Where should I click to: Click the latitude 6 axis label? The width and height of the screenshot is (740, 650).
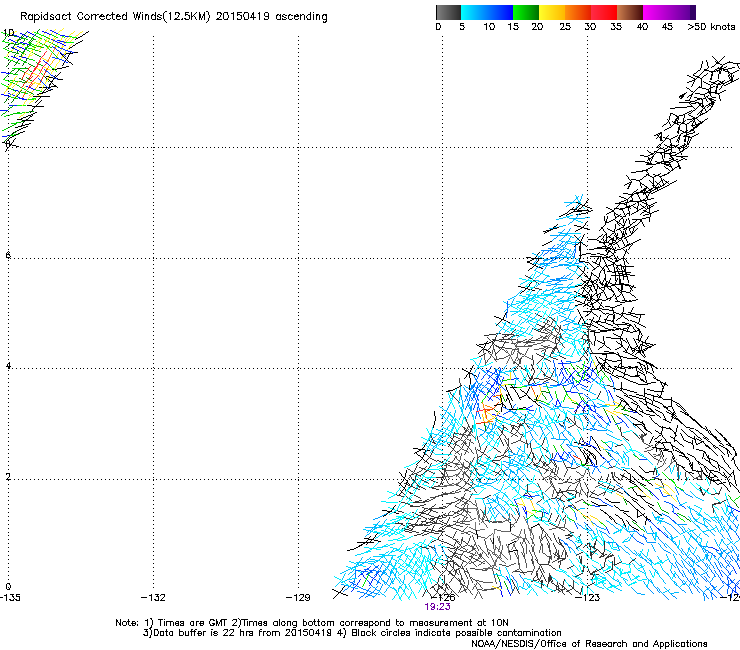coord(8,255)
